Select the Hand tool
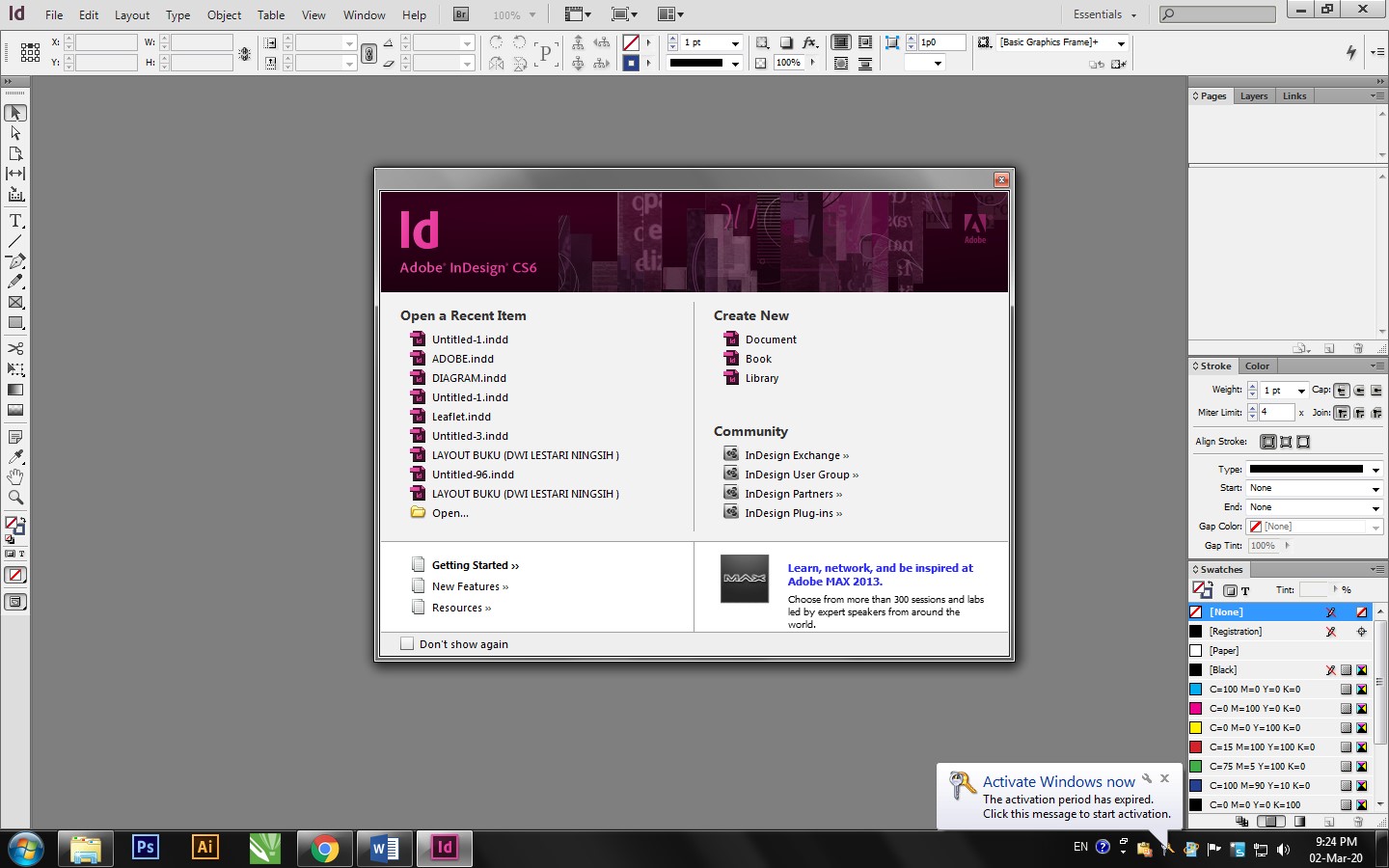Viewport: 1389px width, 868px height. tap(15, 476)
